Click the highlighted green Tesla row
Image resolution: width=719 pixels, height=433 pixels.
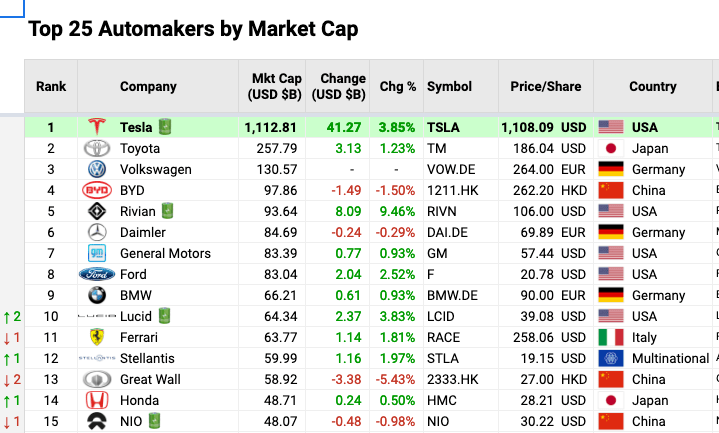330,127
